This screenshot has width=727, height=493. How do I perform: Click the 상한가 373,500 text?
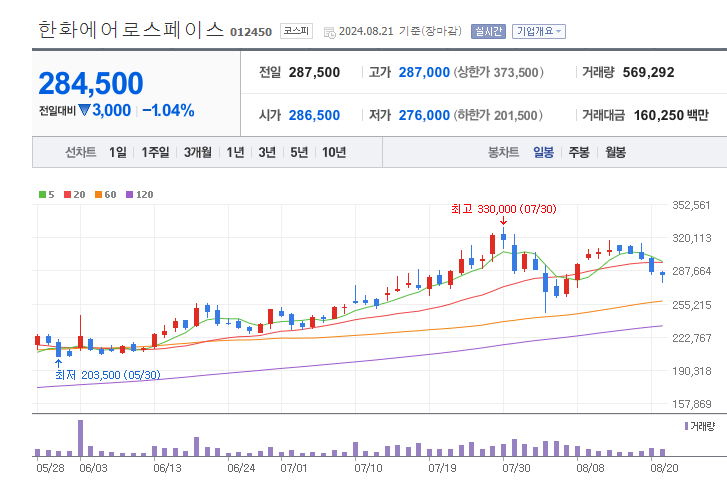(499, 72)
